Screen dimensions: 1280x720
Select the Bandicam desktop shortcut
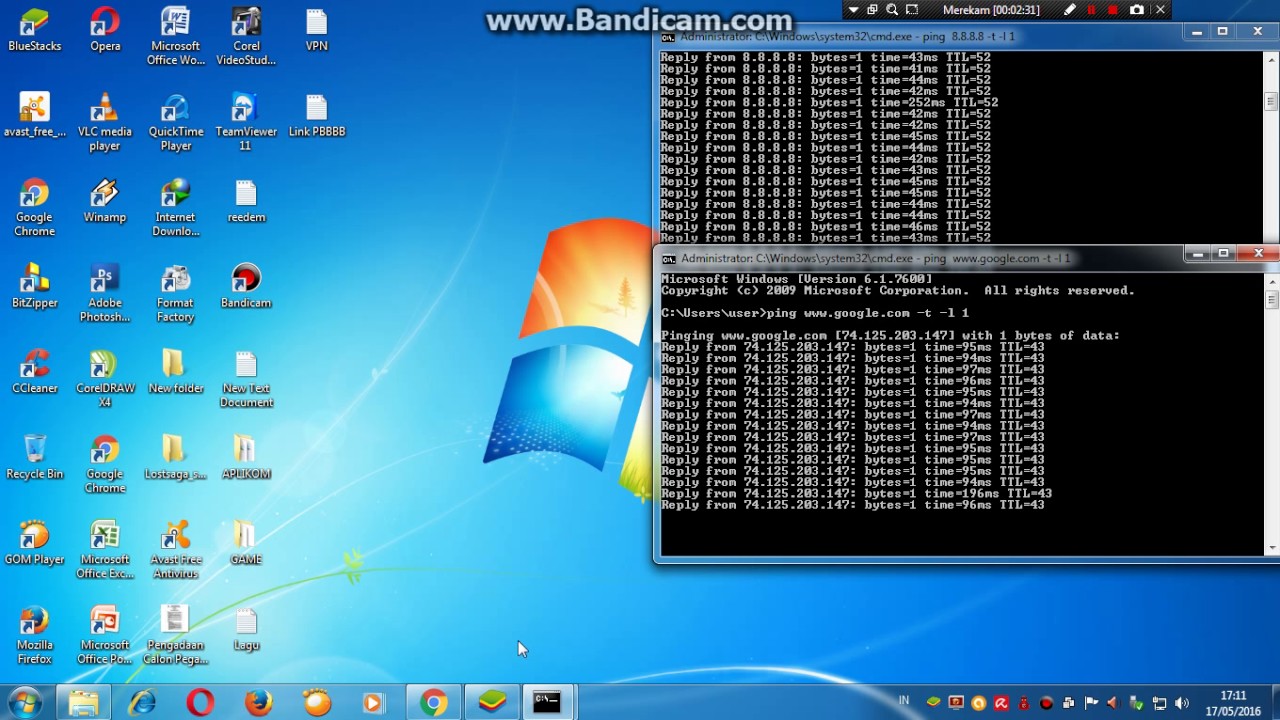pos(246,287)
